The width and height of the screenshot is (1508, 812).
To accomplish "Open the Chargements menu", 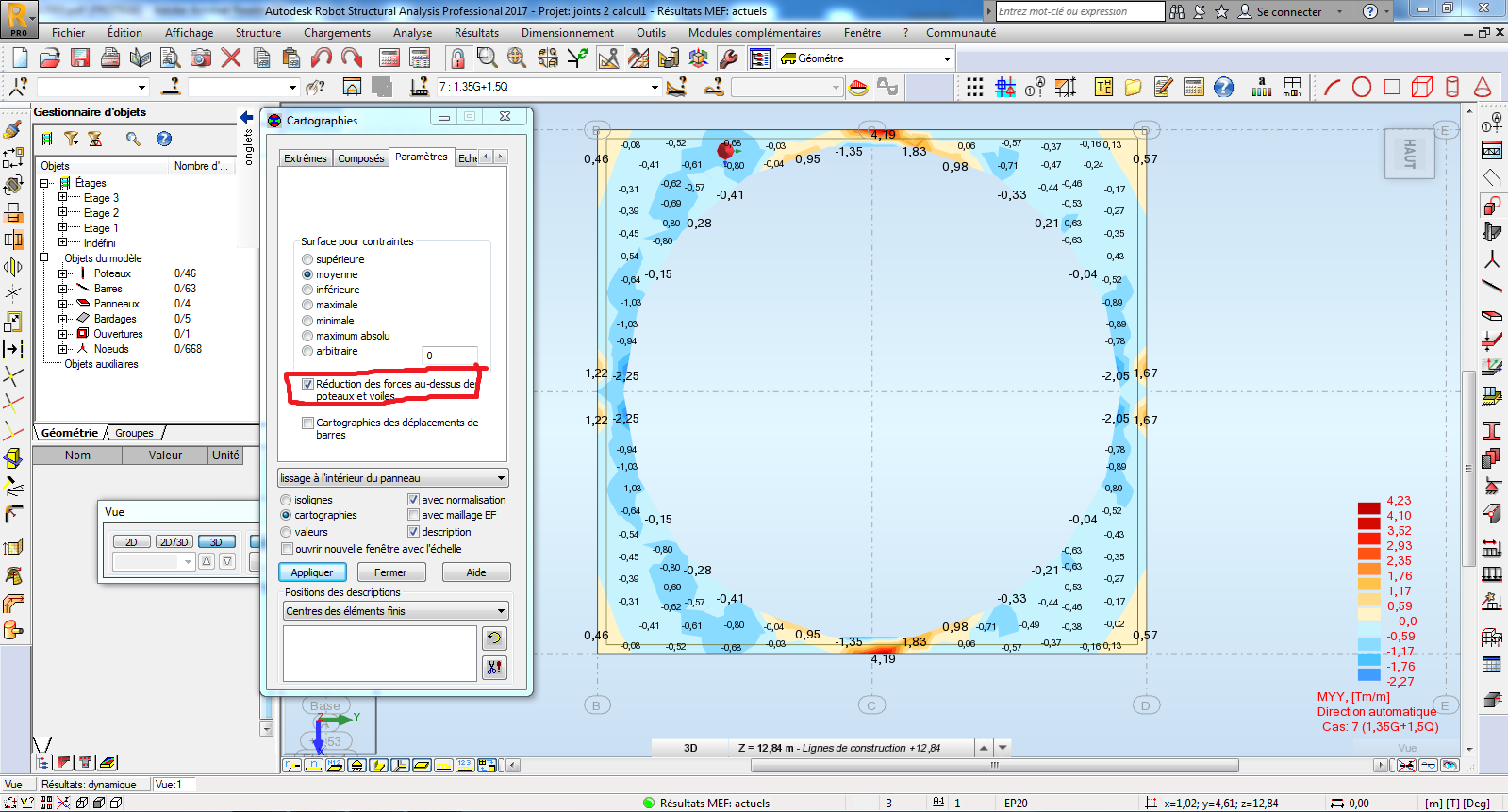I will (x=337, y=33).
